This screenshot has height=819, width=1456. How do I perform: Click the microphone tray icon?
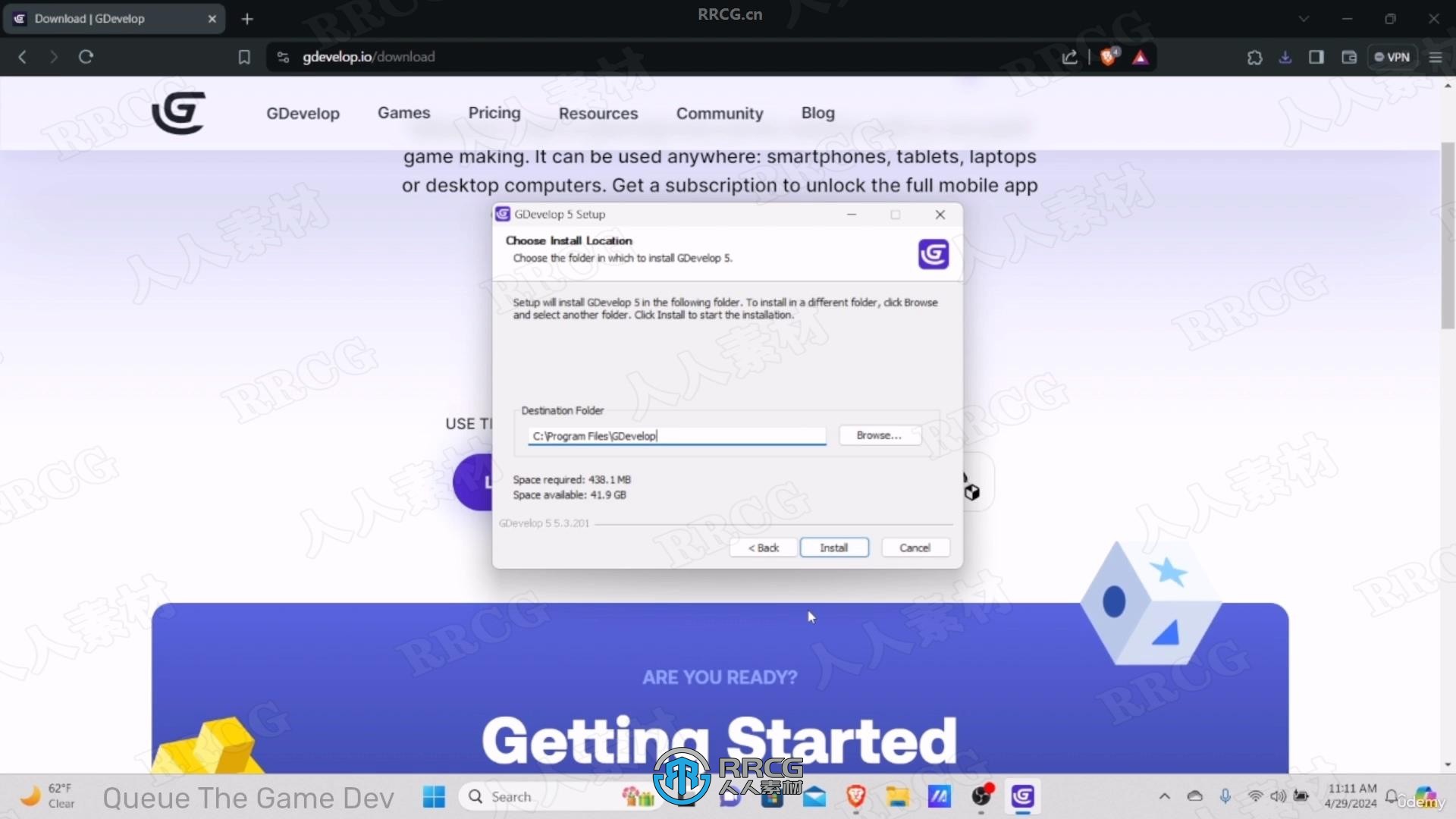point(1225,796)
